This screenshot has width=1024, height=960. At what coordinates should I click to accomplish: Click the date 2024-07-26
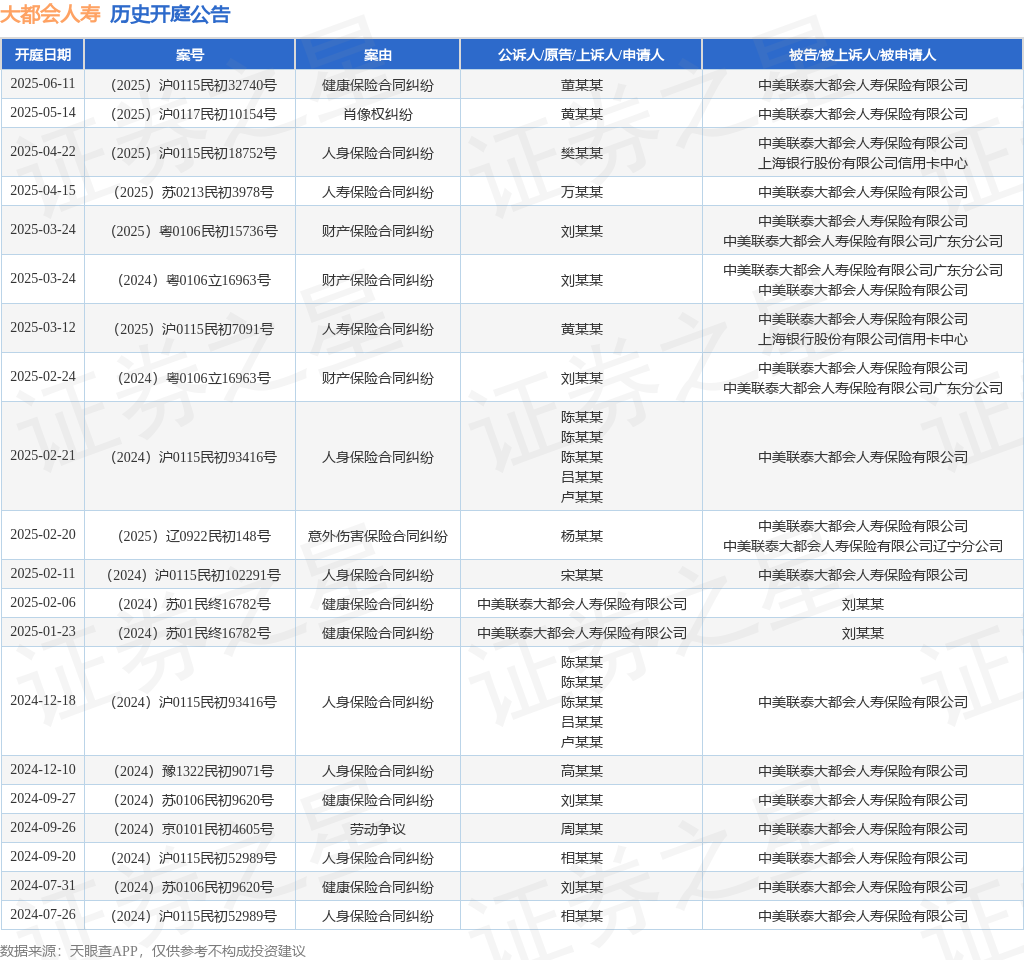click(43, 915)
